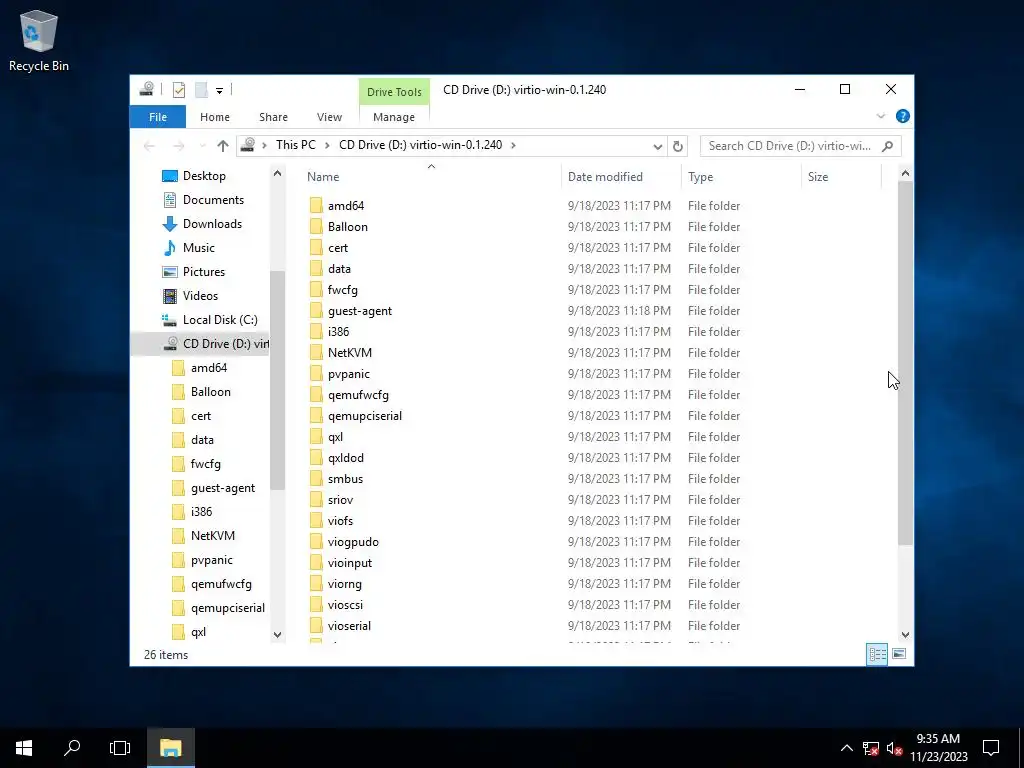
Task: Open the address bar history dropdown
Action: 658,146
